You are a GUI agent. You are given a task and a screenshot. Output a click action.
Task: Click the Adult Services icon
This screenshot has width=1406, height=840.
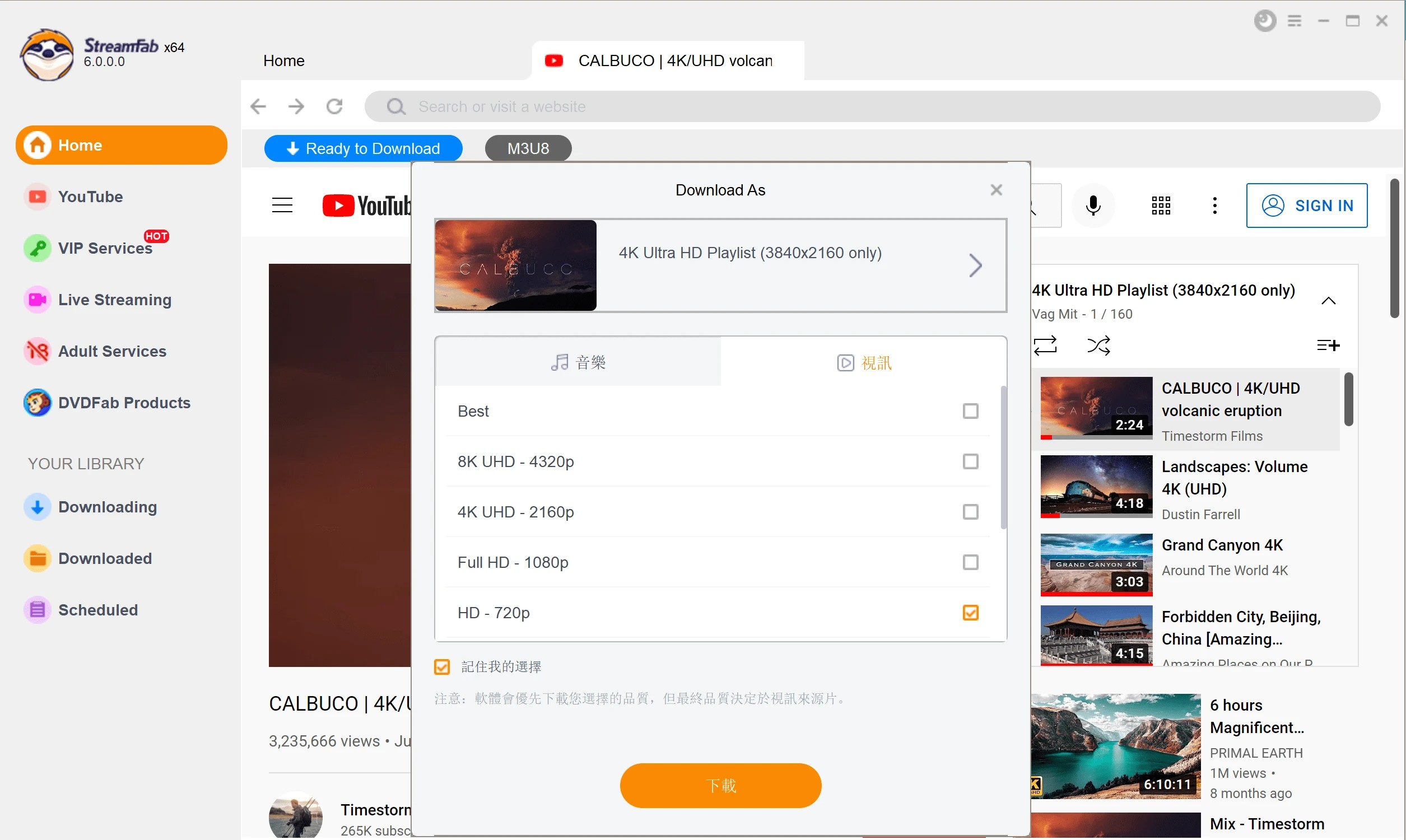point(37,351)
